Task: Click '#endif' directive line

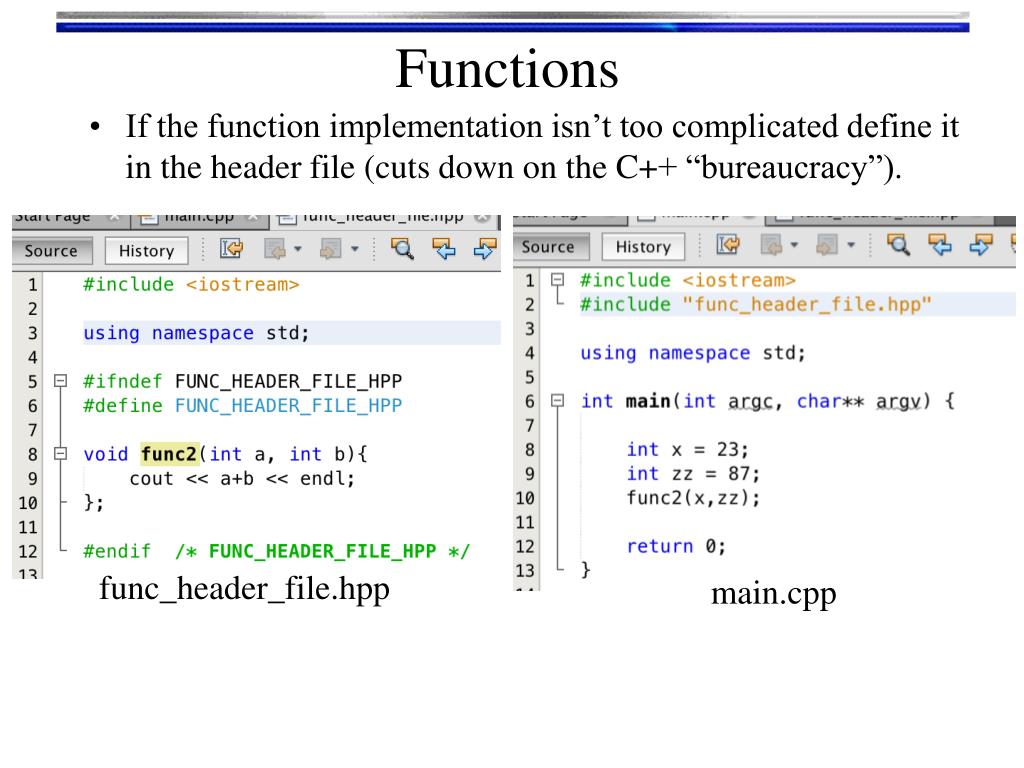Action: (117, 551)
